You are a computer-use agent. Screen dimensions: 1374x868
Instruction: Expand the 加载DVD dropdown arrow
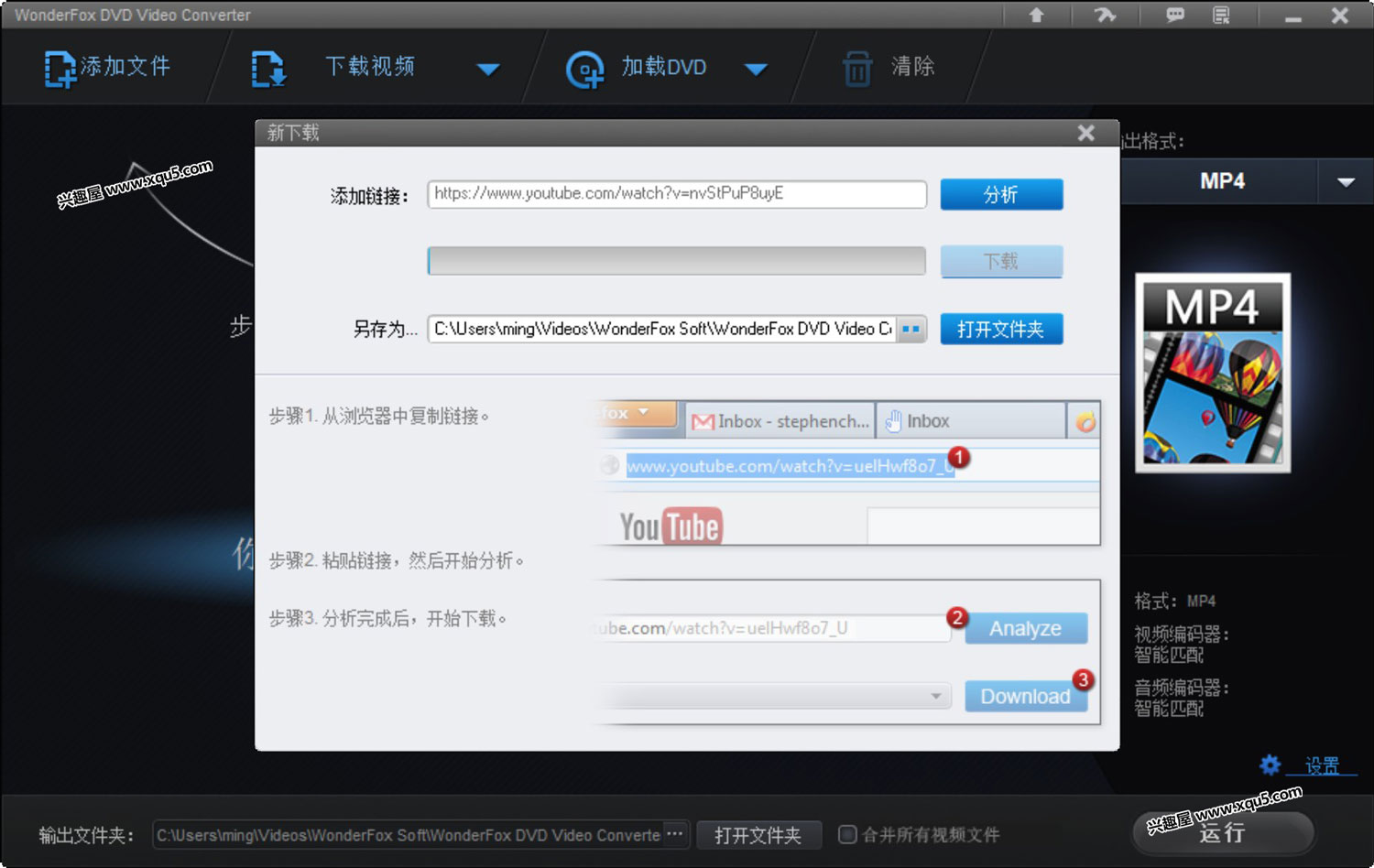coord(756,69)
